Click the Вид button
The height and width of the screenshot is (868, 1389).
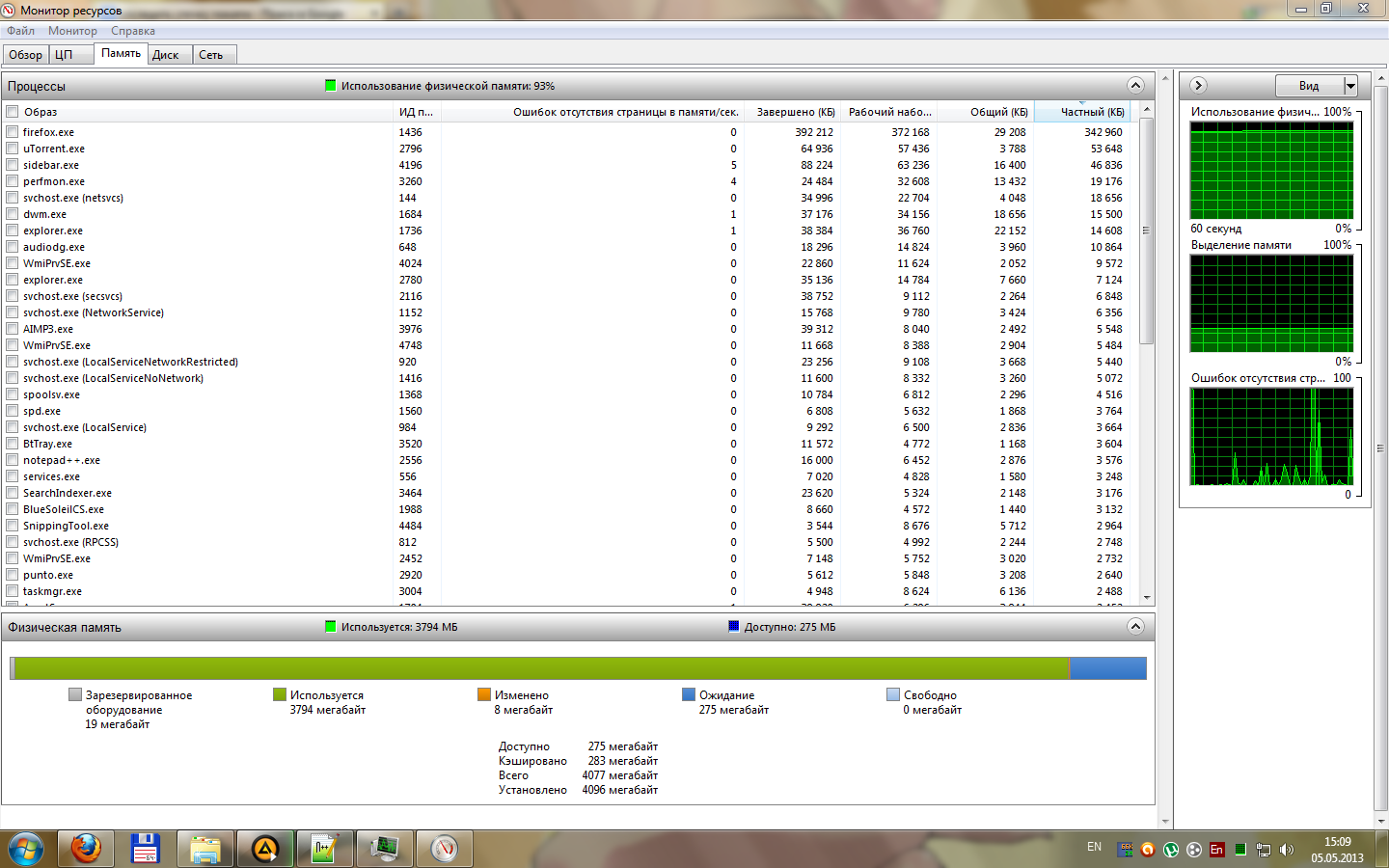(x=1309, y=86)
